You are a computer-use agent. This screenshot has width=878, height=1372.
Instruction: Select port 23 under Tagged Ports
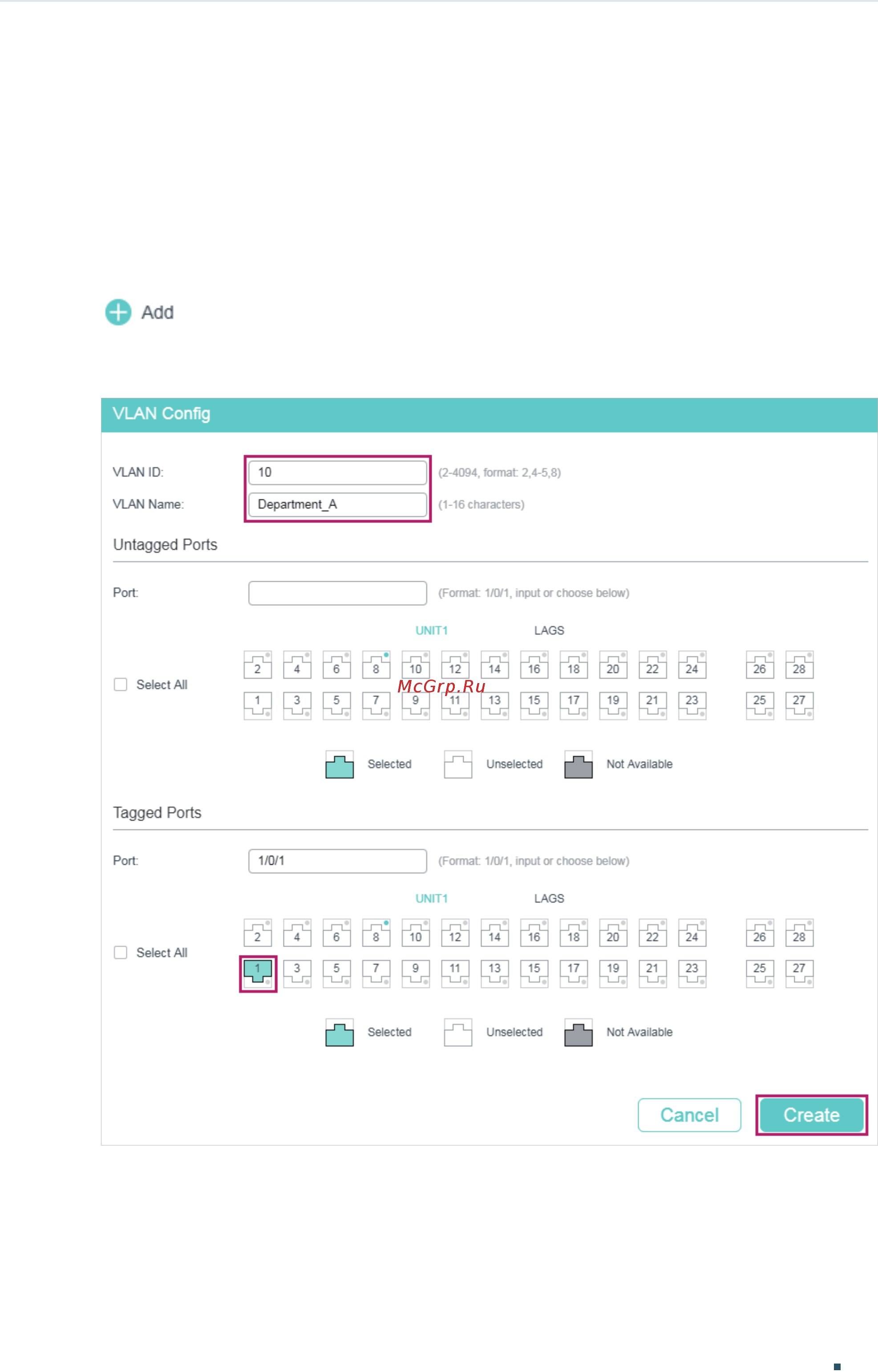pyautogui.click(x=692, y=974)
